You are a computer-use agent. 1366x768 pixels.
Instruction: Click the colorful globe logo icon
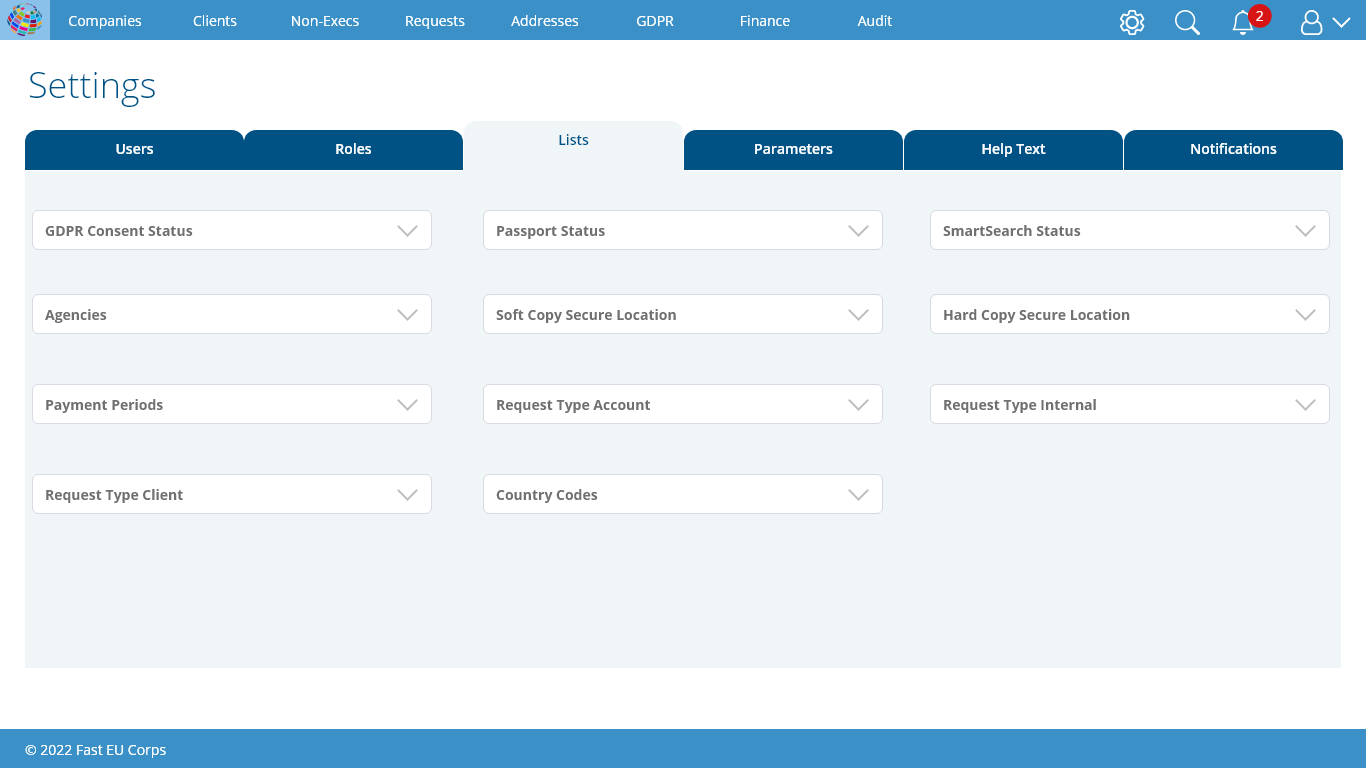25,20
